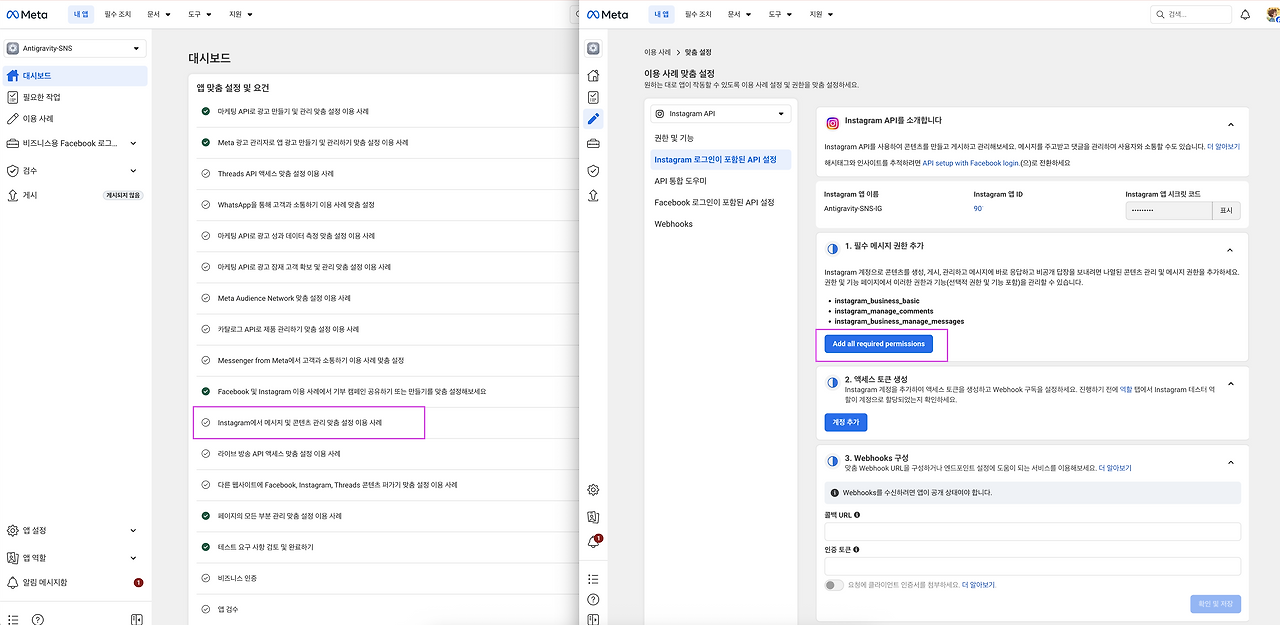Viewport: 1280px width, 625px height.
Task: Click 이용 사례 in the right window breadcrumb
Action: coord(657,51)
